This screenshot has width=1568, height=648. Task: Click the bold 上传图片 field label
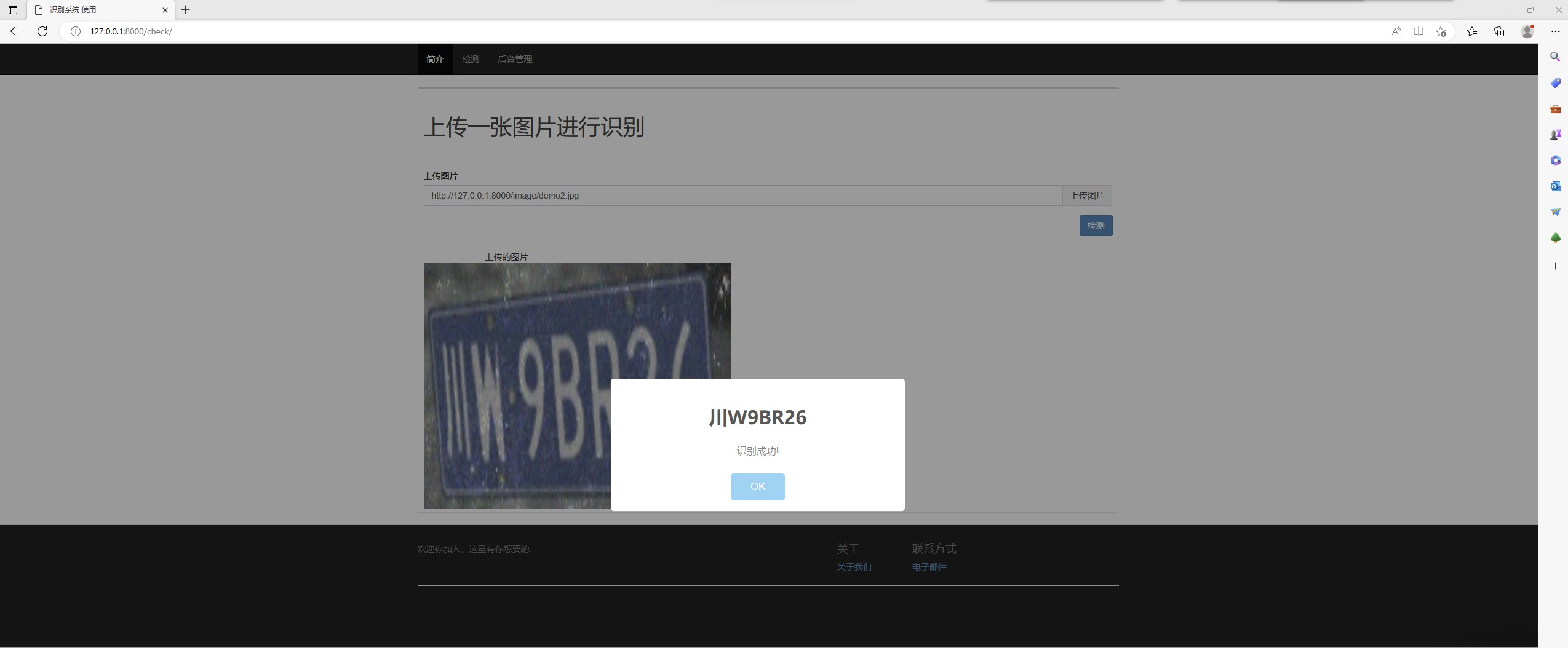pos(440,176)
